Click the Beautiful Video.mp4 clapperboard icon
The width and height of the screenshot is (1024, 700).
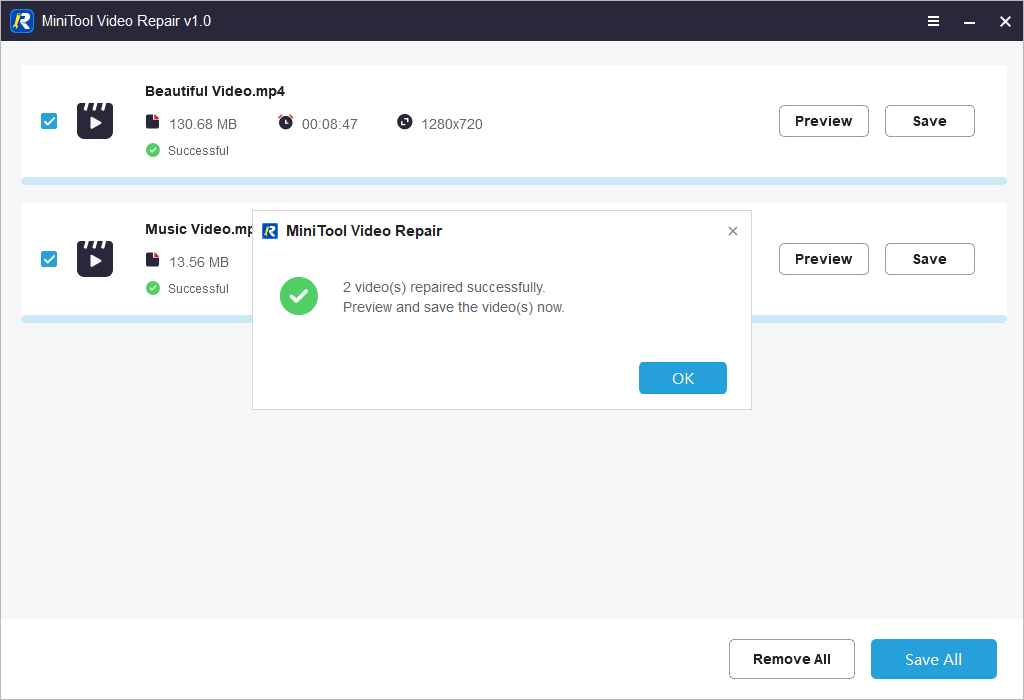tap(95, 121)
